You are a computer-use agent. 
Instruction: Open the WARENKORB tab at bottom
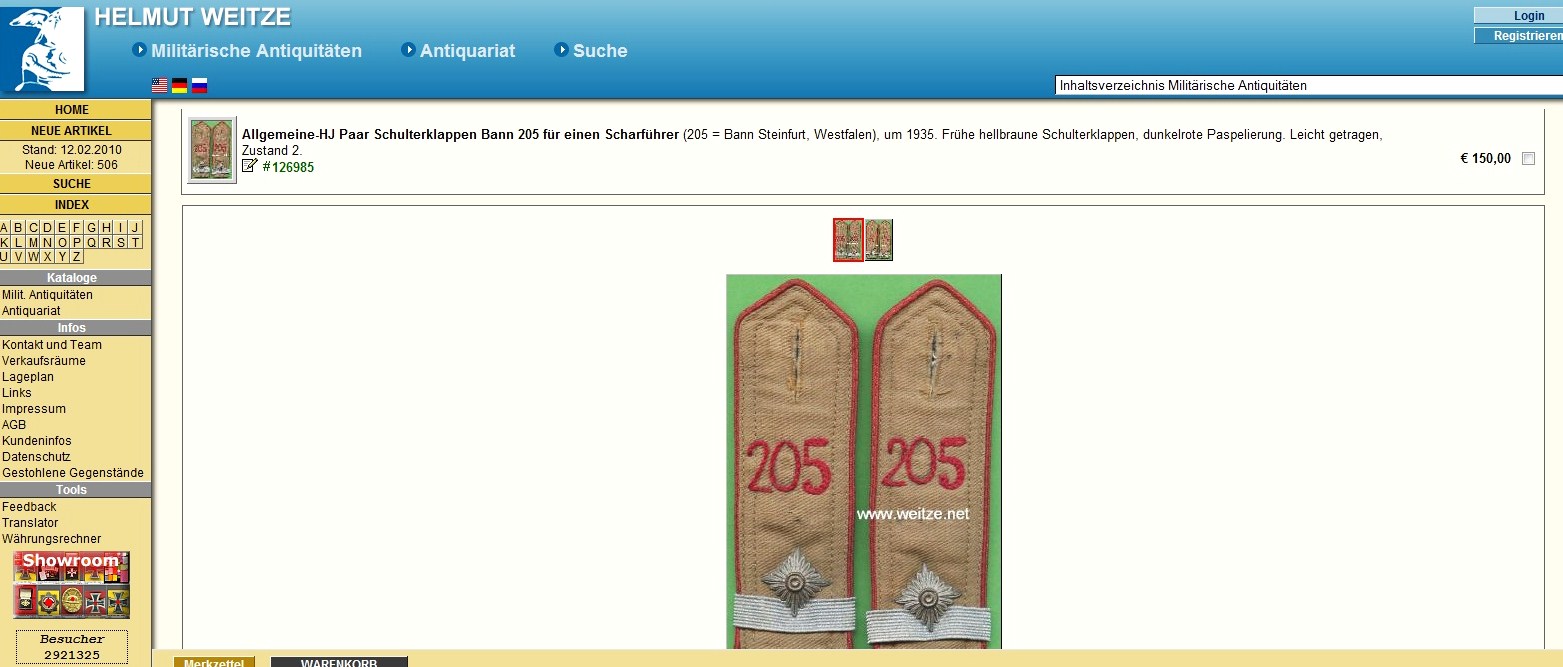point(339,662)
